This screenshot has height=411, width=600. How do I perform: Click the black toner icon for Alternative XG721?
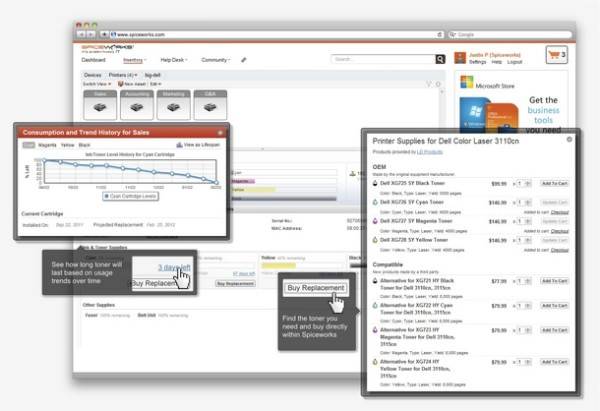pos(375,281)
